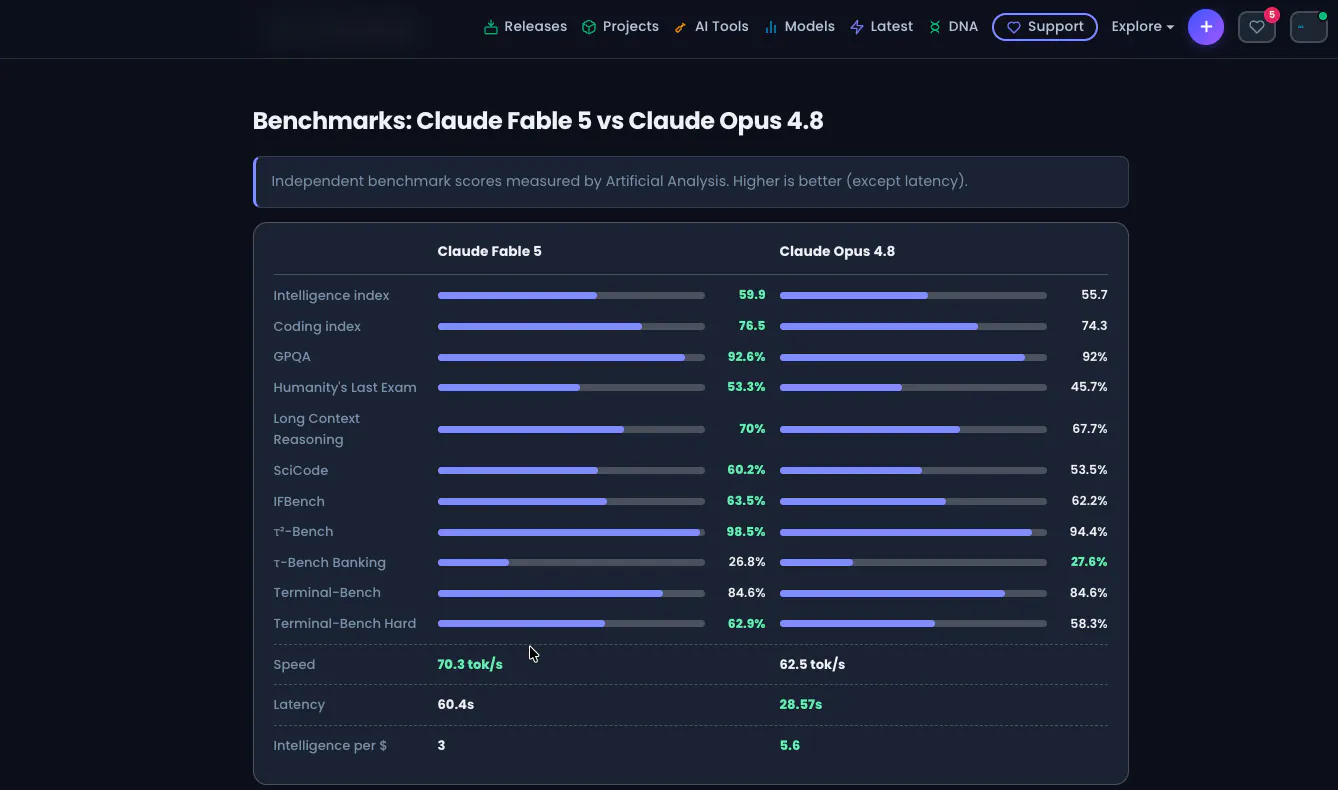Expand the Explore dropdown
The image size is (1338, 790).
click(1143, 27)
